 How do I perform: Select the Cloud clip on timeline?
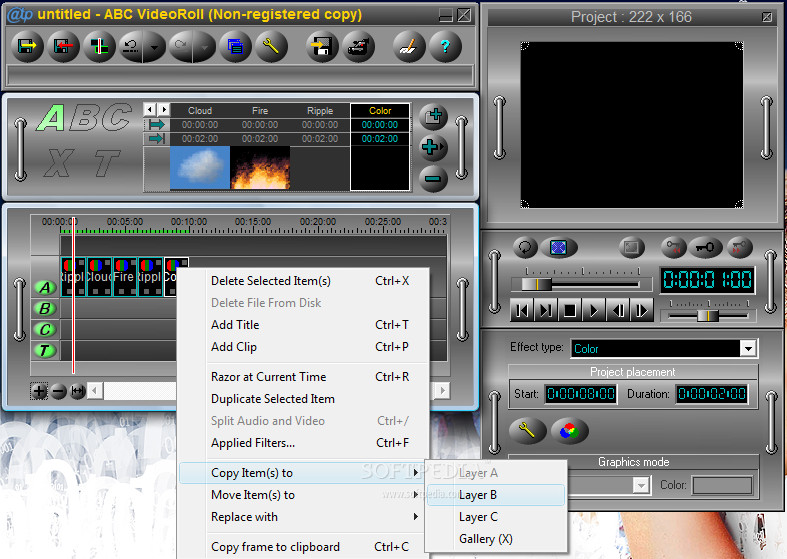coord(99,277)
